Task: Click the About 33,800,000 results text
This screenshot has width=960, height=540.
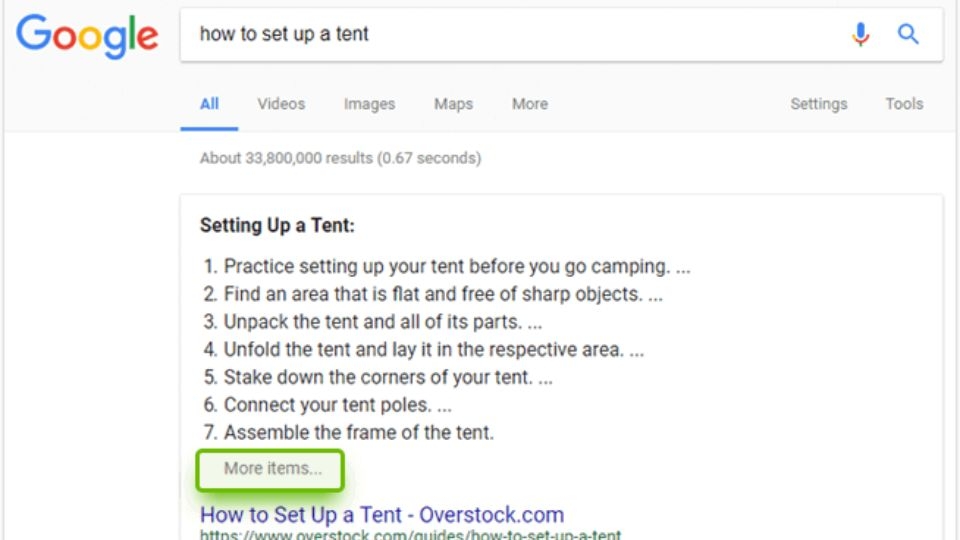Action: [x=340, y=158]
